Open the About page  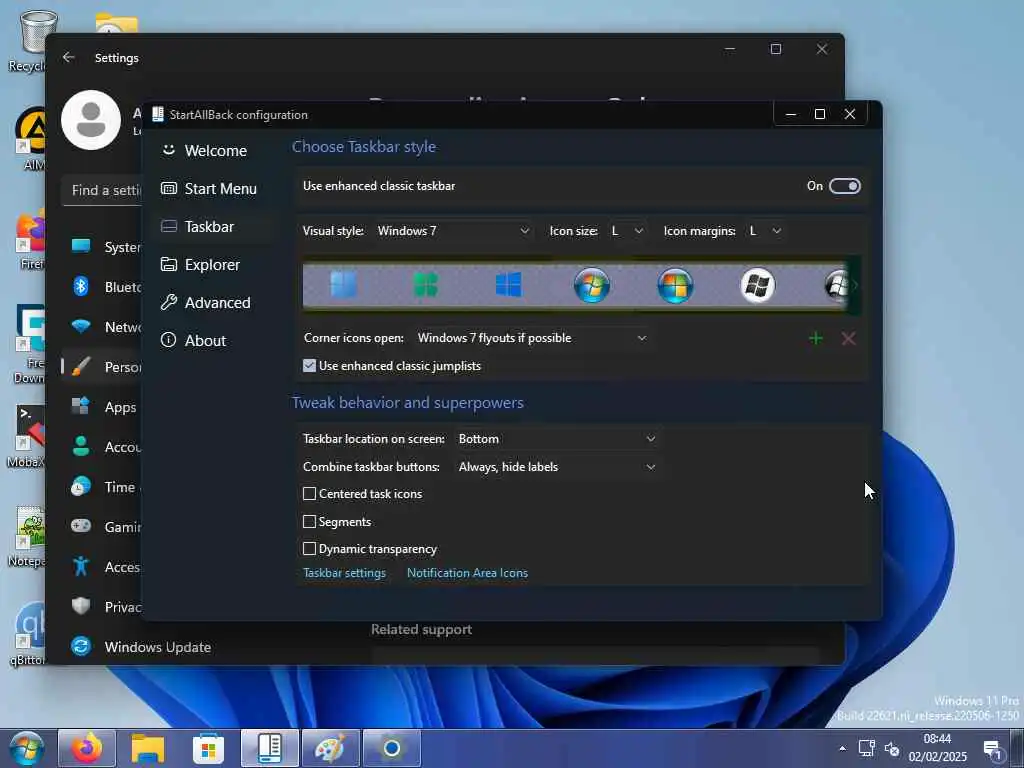[x=215, y=340]
